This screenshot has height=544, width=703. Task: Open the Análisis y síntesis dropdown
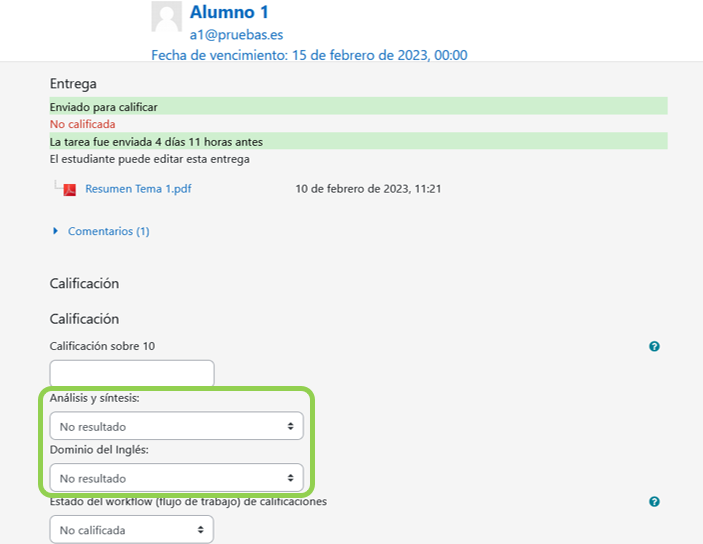pyautogui.click(x=177, y=426)
